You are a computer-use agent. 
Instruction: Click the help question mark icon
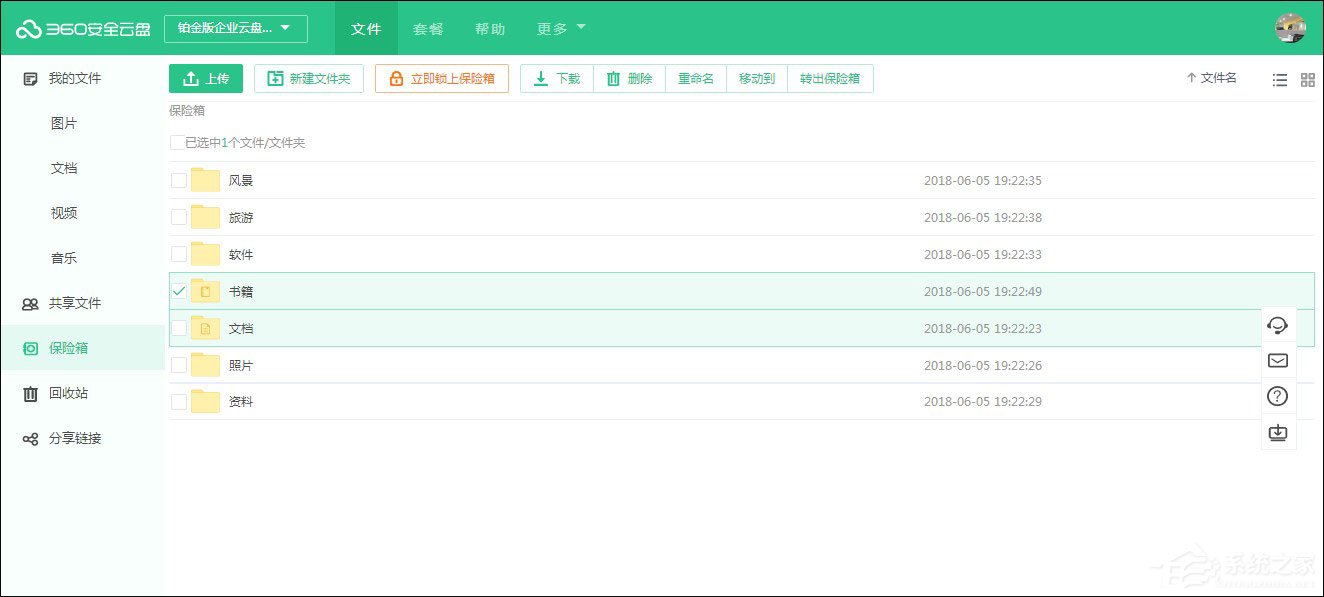[x=1277, y=395]
